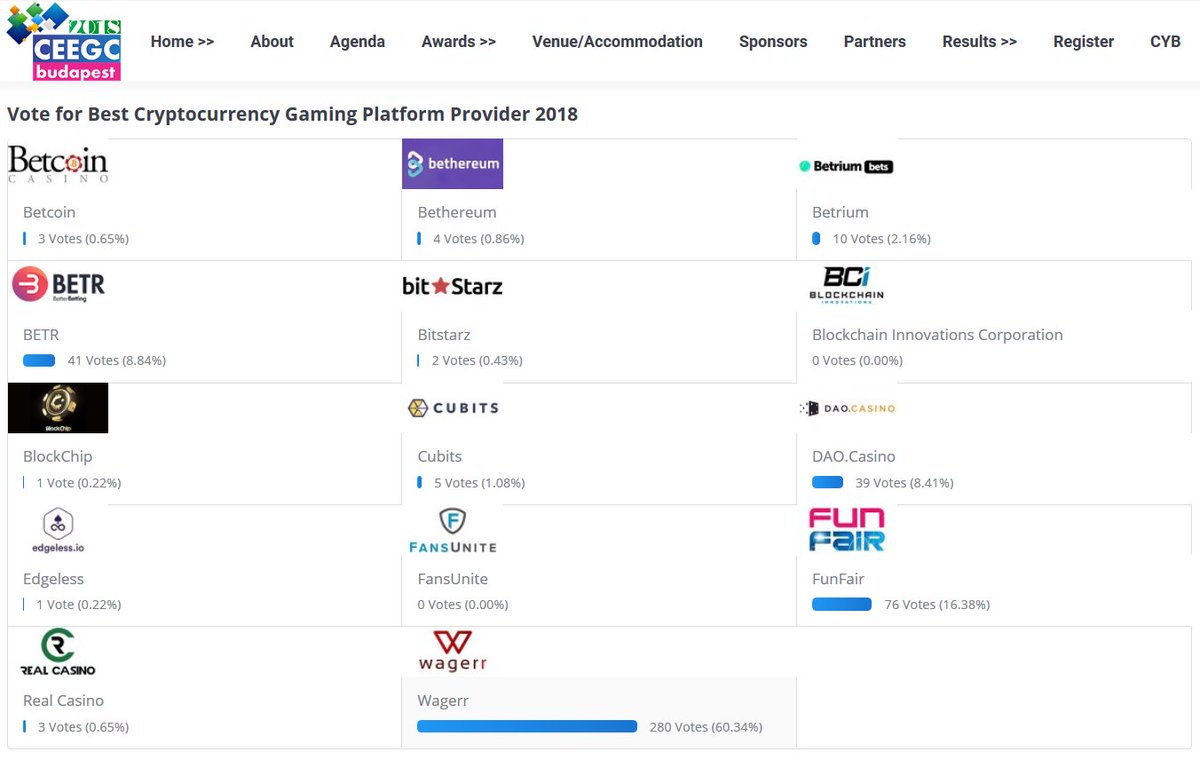
Task: Click the CEEGC Budapest 2018 site logo
Action: coord(65,41)
